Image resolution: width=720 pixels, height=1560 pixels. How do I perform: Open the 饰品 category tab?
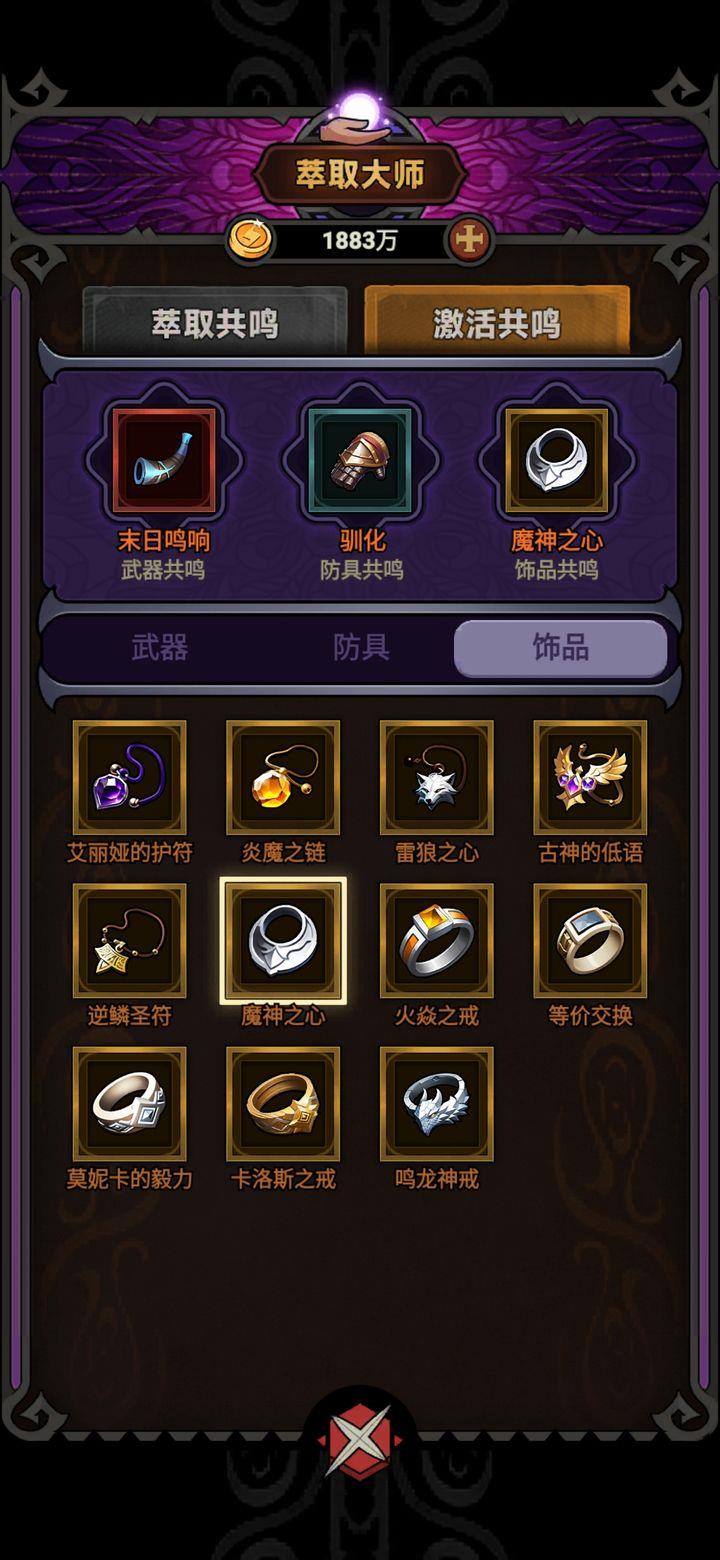561,648
